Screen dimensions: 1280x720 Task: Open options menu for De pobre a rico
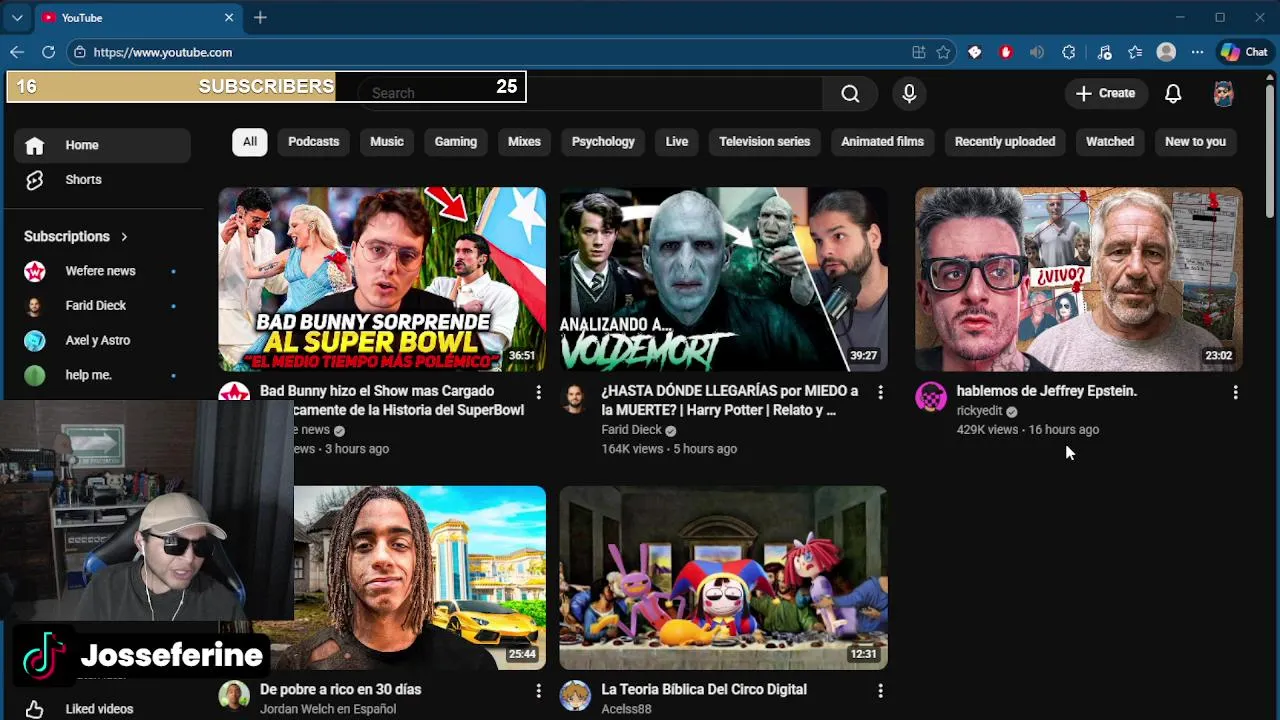[x=538, y=691]
